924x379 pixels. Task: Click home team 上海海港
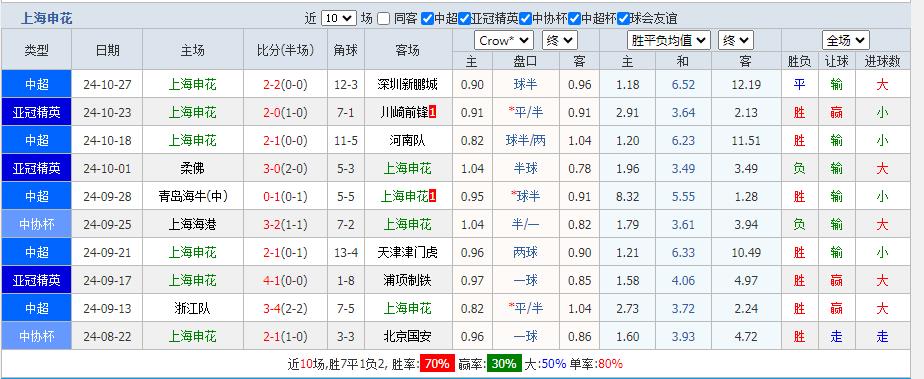coord(193,224)
